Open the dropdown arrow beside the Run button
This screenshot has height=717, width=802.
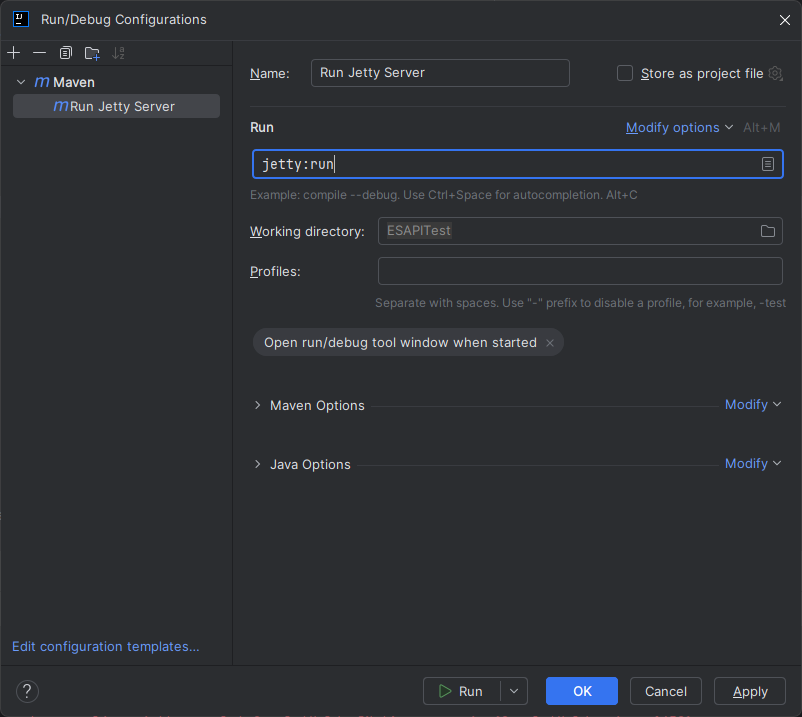pyautogui.click(x=514, y=691)
